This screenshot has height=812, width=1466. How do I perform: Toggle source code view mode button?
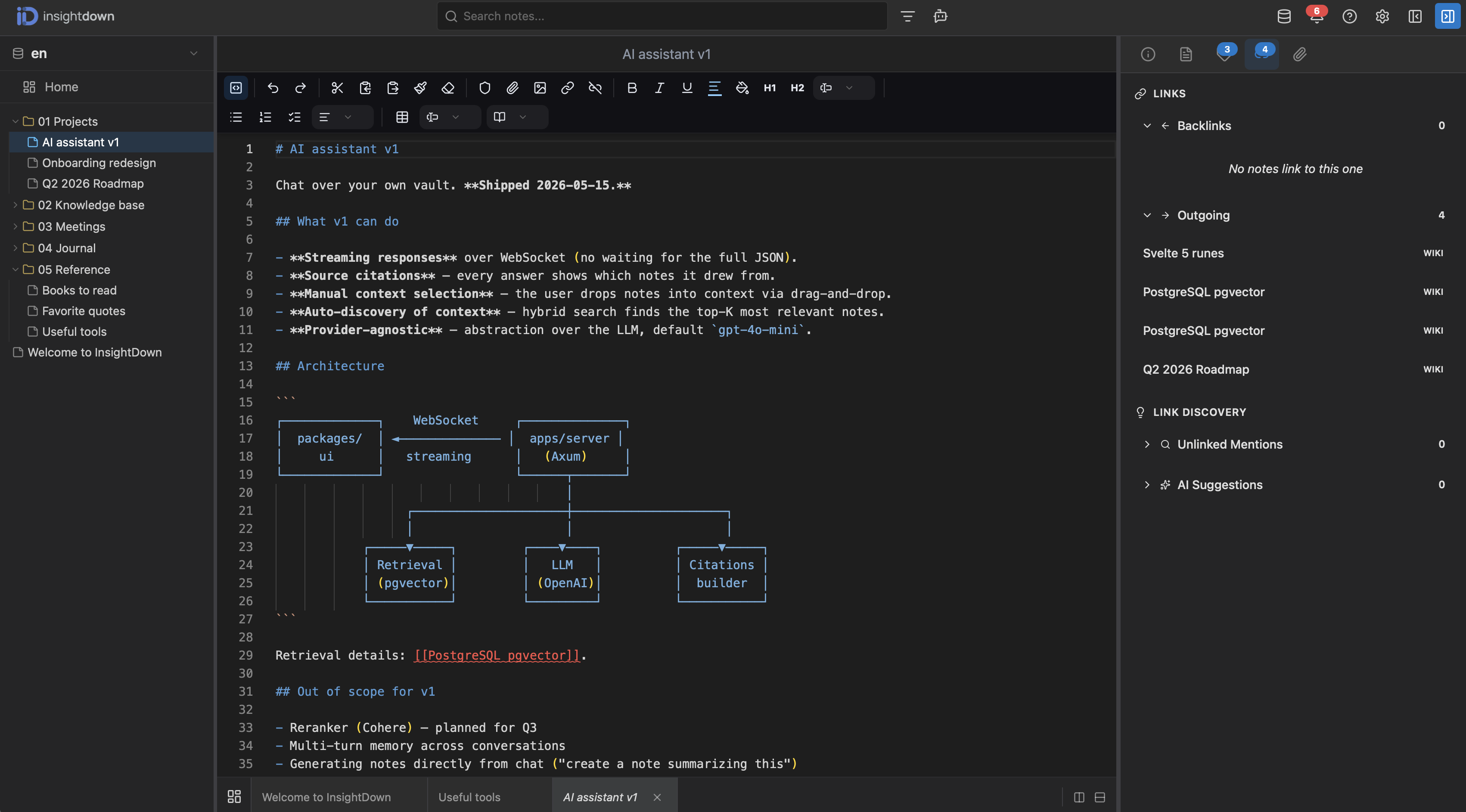[236, 88]
